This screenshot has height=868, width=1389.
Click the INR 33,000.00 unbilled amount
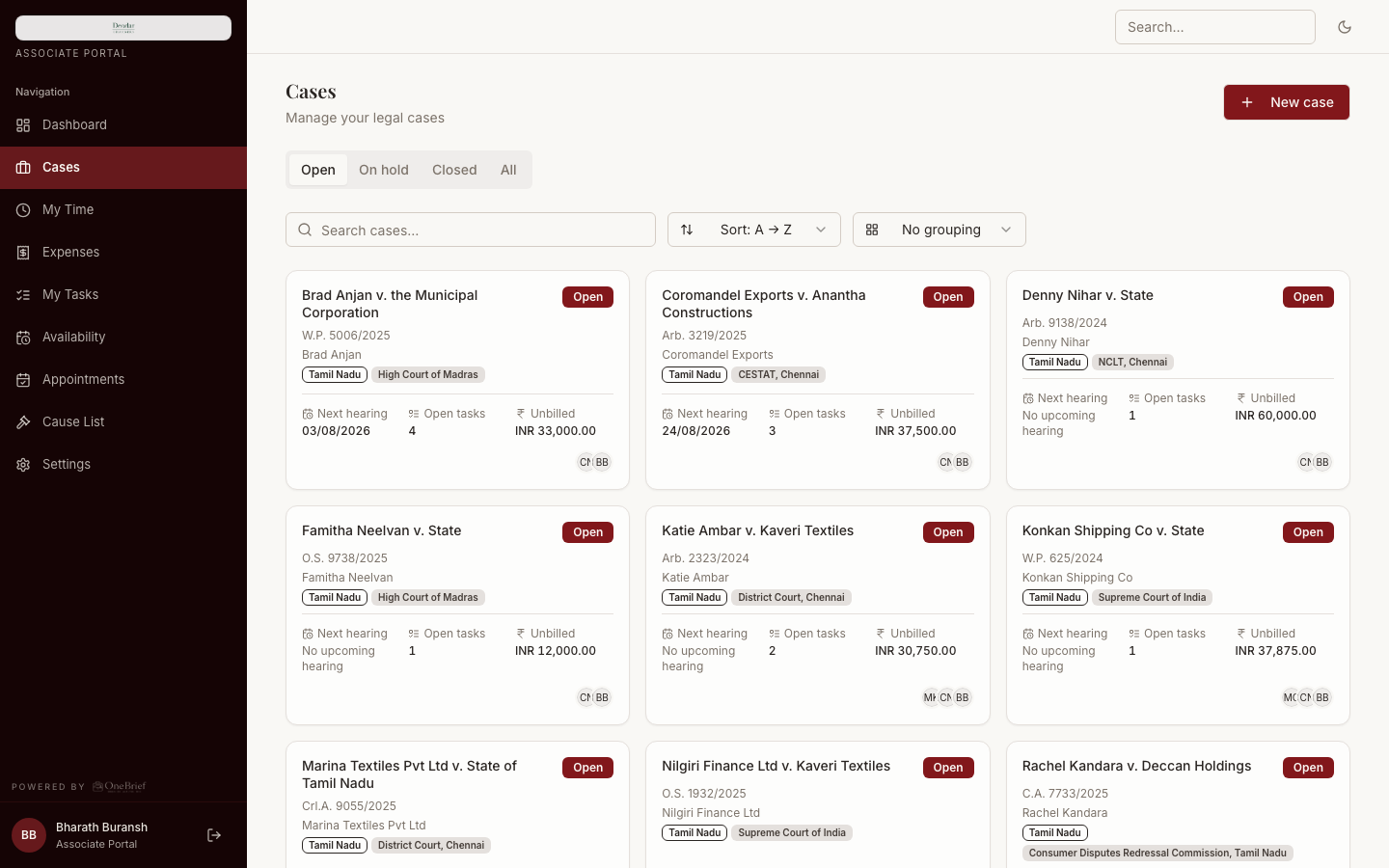point(556,431)
